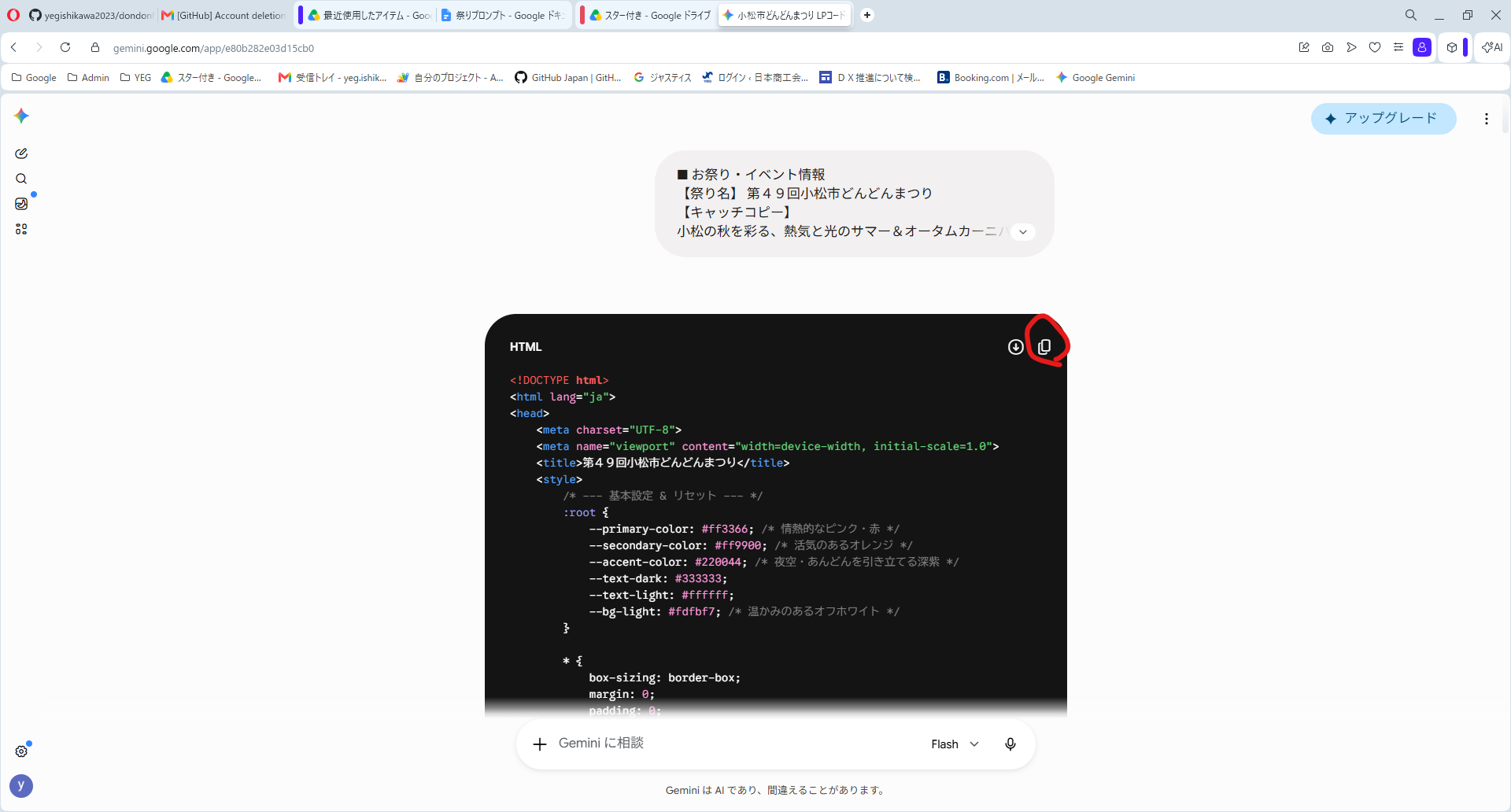Click the plus attach button in prompt box

coord(540,744)
